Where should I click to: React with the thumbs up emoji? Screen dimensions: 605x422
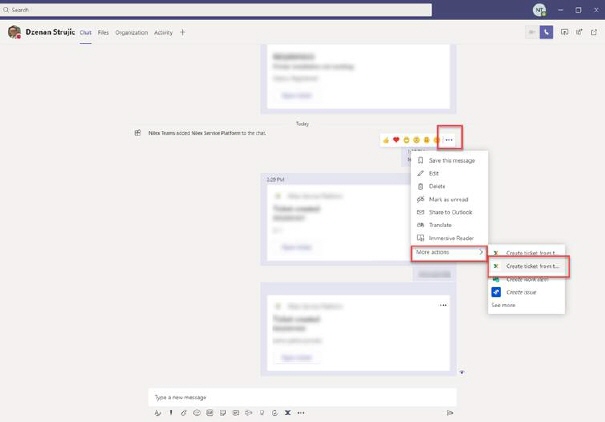pos(386,140)
